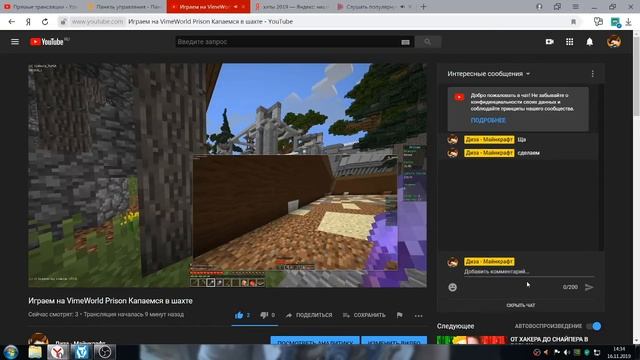The width and height of the screenshot is (640, 360).
Task: Select the active VimeWorld YouTube tab
Action: point(208,7)
